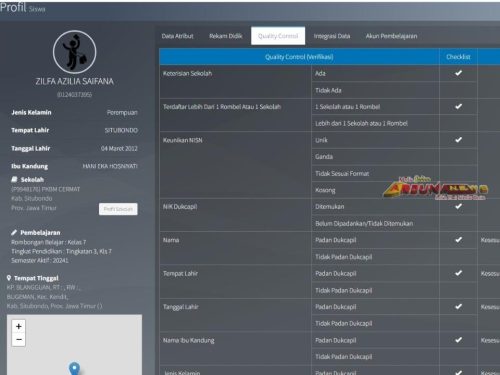This screenshot has width=500, height=375.
Task: Click the Profil Sekolah button
Action: (x=118, y=209)
